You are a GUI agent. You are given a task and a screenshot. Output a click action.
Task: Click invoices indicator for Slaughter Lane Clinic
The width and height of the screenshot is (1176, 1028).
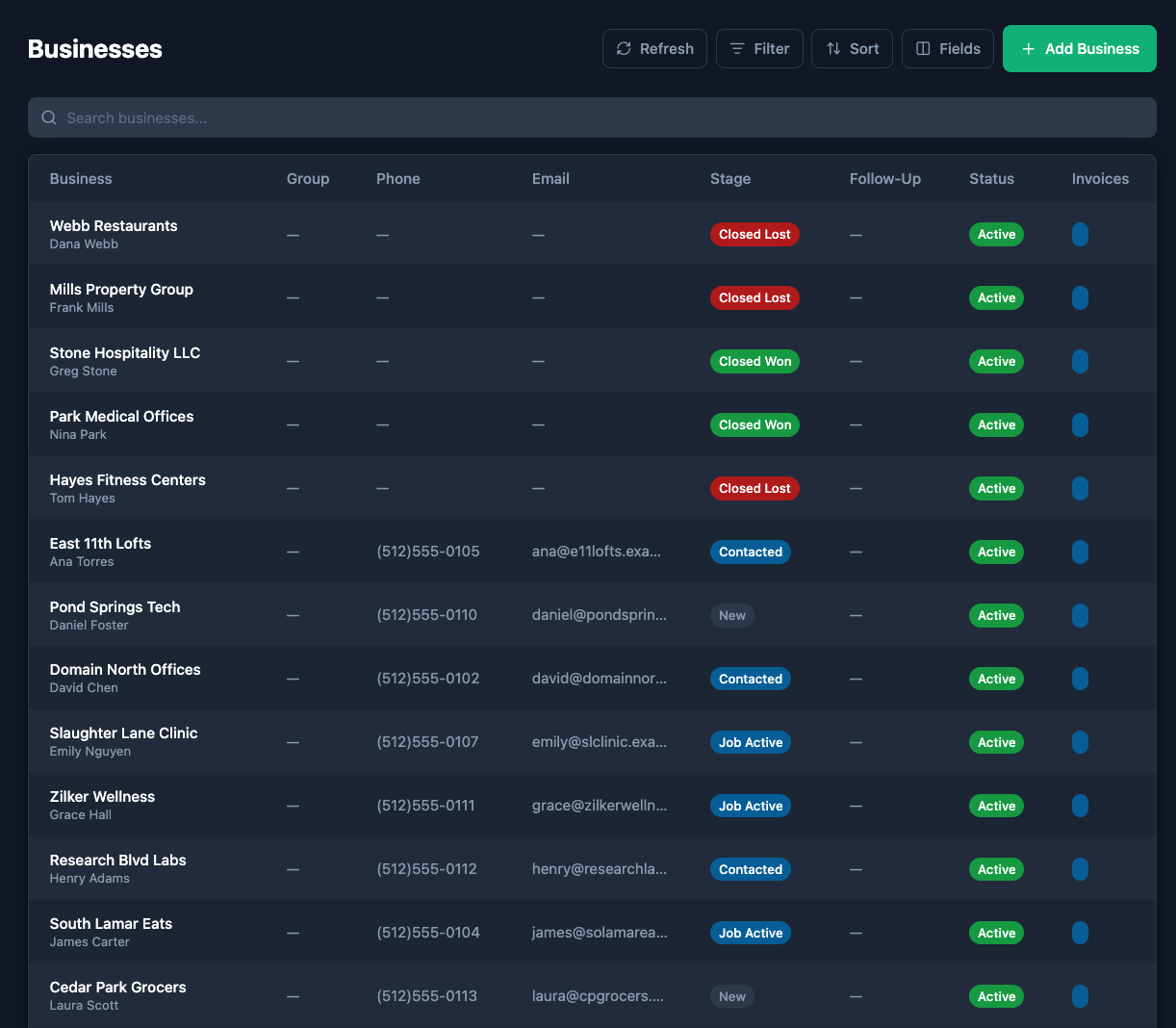[x=1080, y=742]
